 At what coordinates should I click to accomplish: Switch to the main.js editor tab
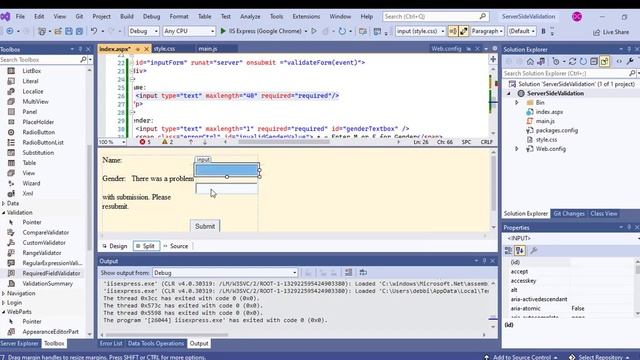point(208,49)
